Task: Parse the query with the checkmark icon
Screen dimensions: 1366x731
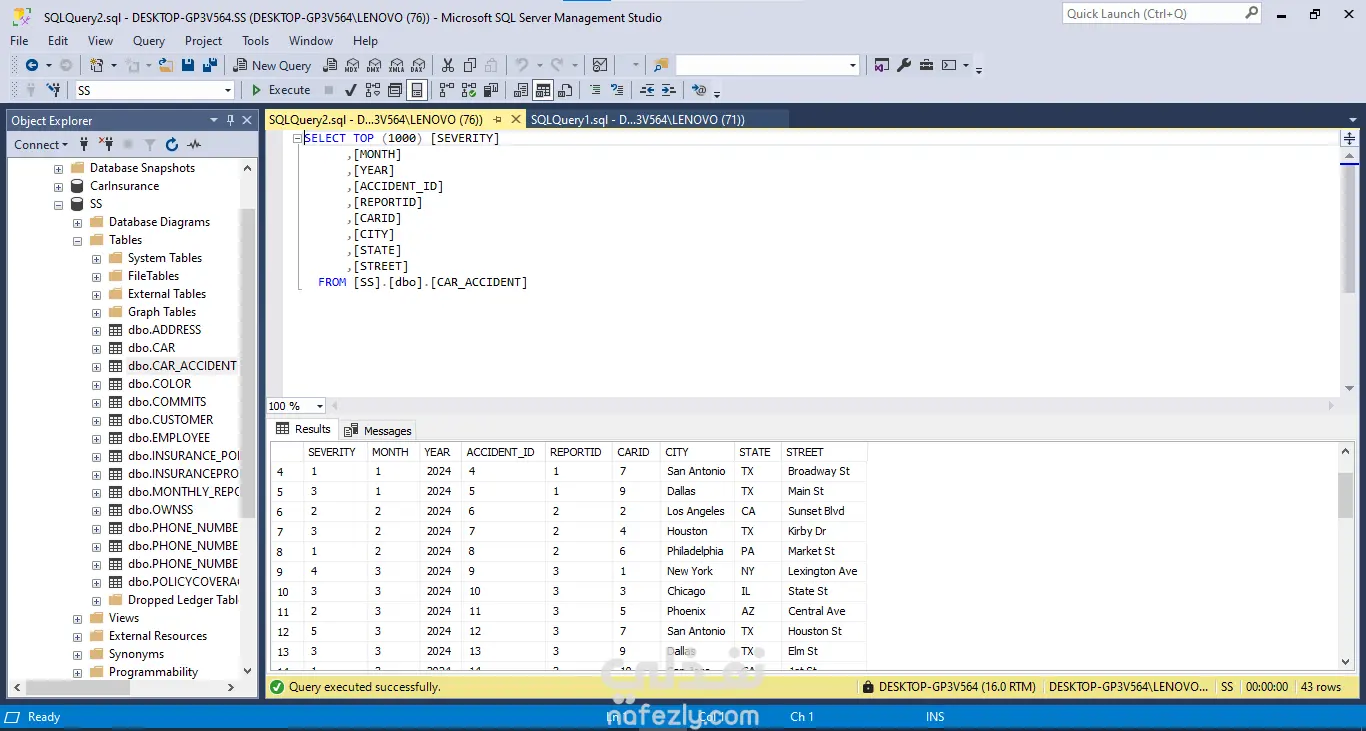Action: 350,90
